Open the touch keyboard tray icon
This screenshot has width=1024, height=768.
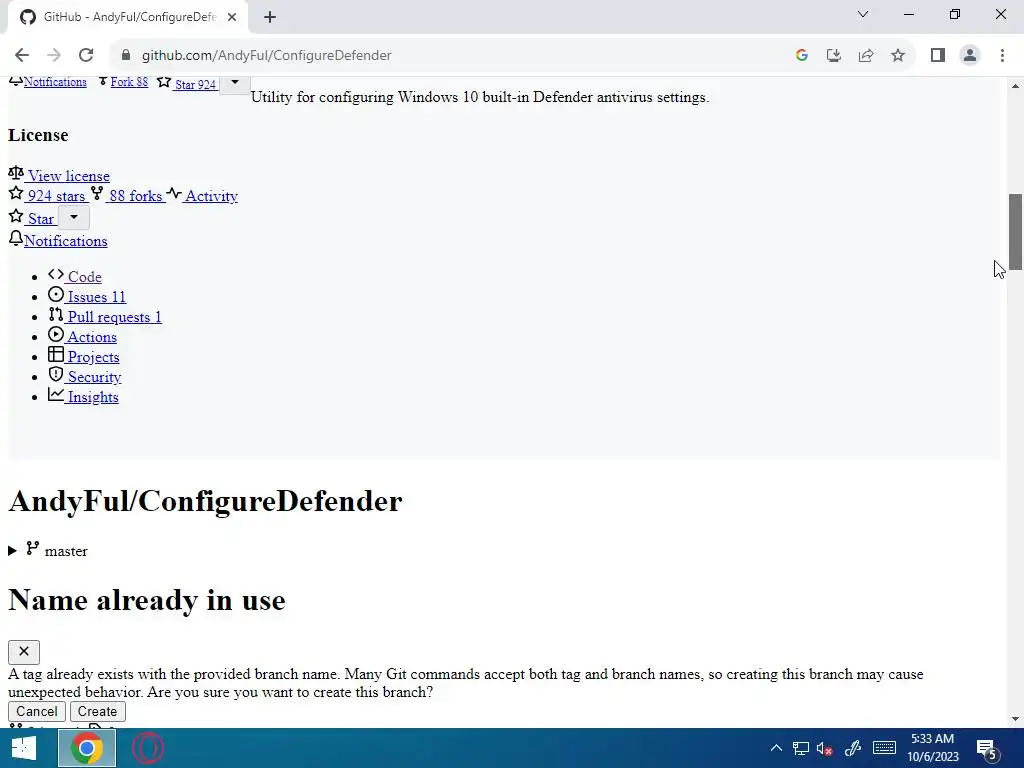coord(884,748)
